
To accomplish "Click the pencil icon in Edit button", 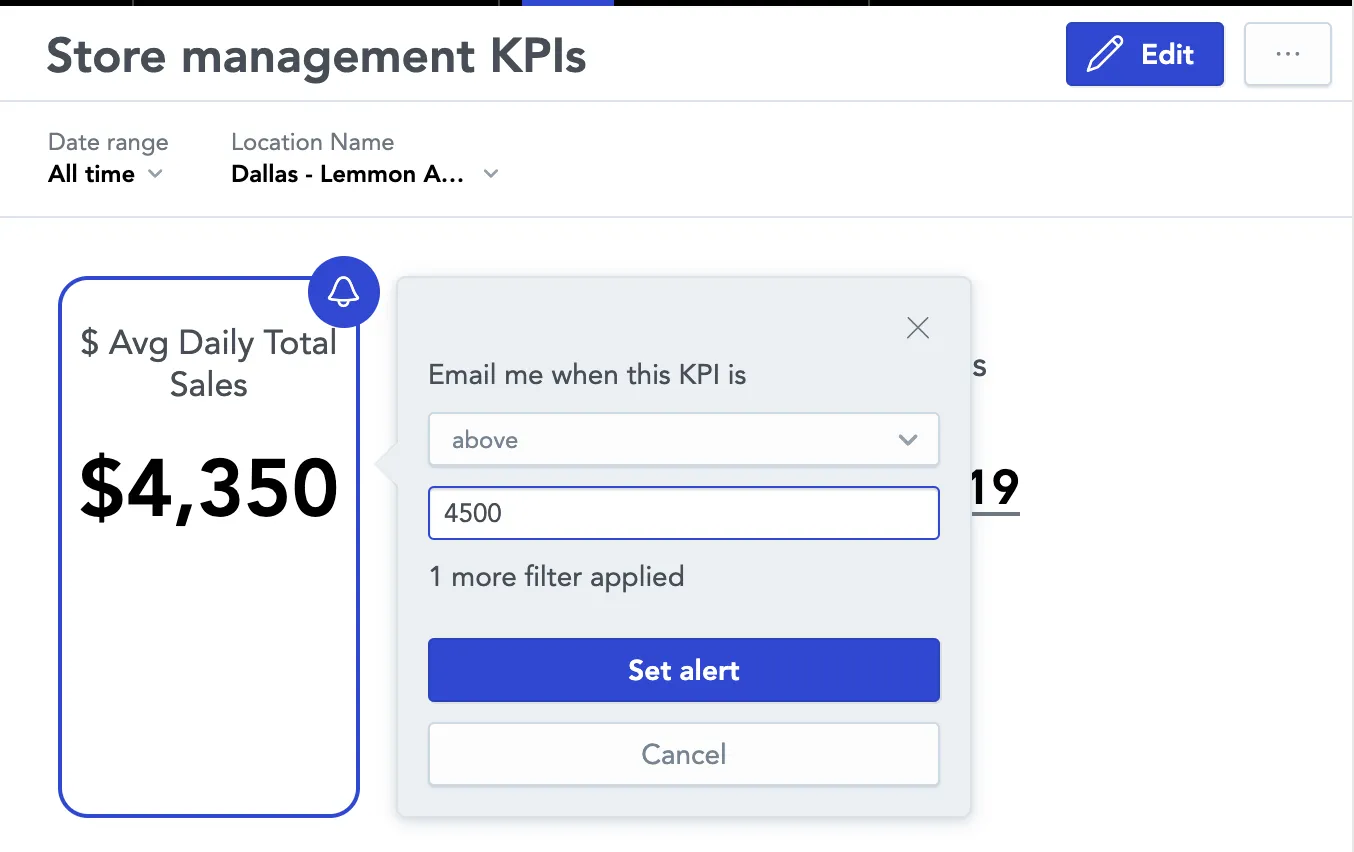I will coord(1104,54).
